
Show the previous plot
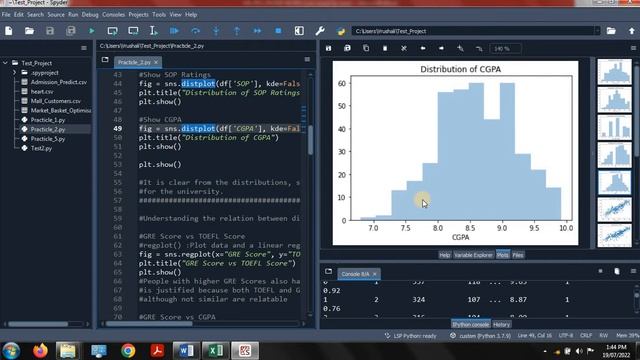(423, 48)
